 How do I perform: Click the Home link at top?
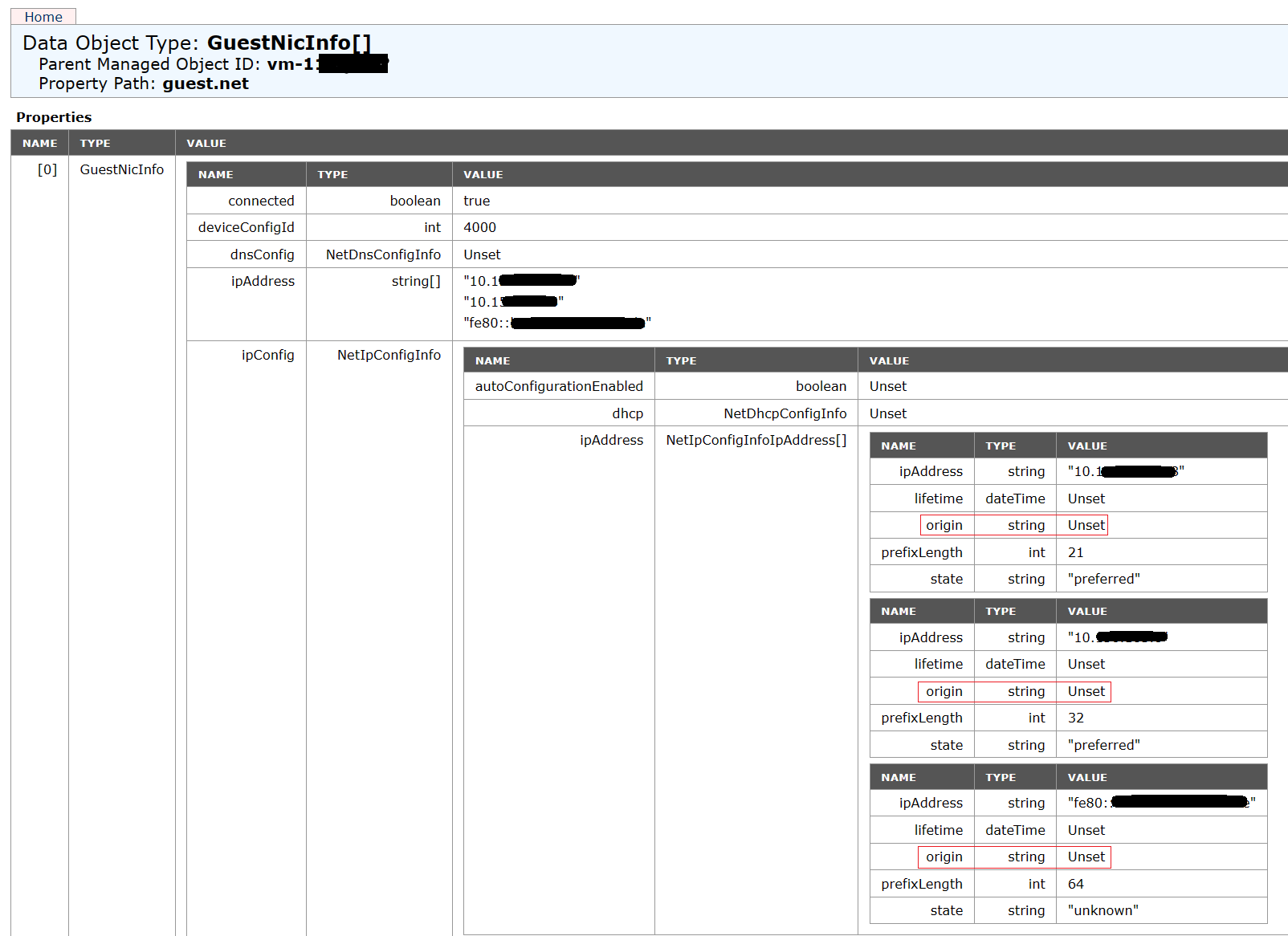(x=43, y=16)
